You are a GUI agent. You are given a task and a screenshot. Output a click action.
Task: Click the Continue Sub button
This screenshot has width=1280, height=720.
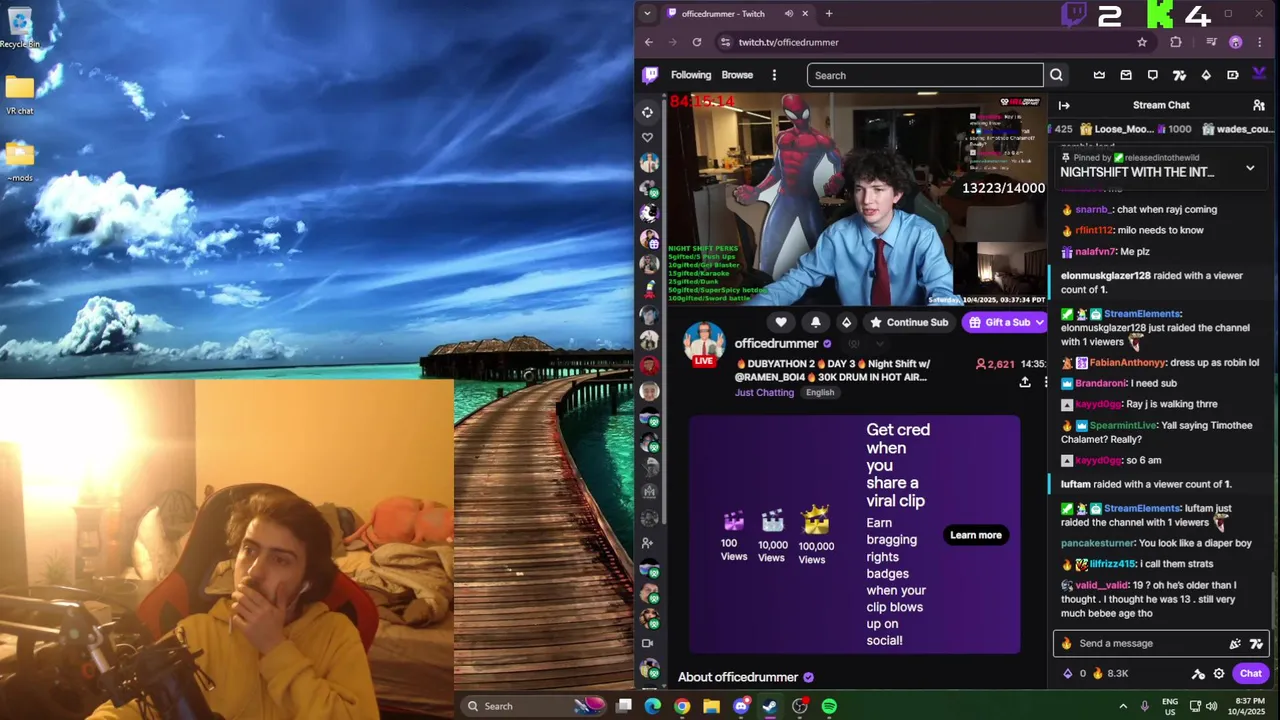(909, 322)
